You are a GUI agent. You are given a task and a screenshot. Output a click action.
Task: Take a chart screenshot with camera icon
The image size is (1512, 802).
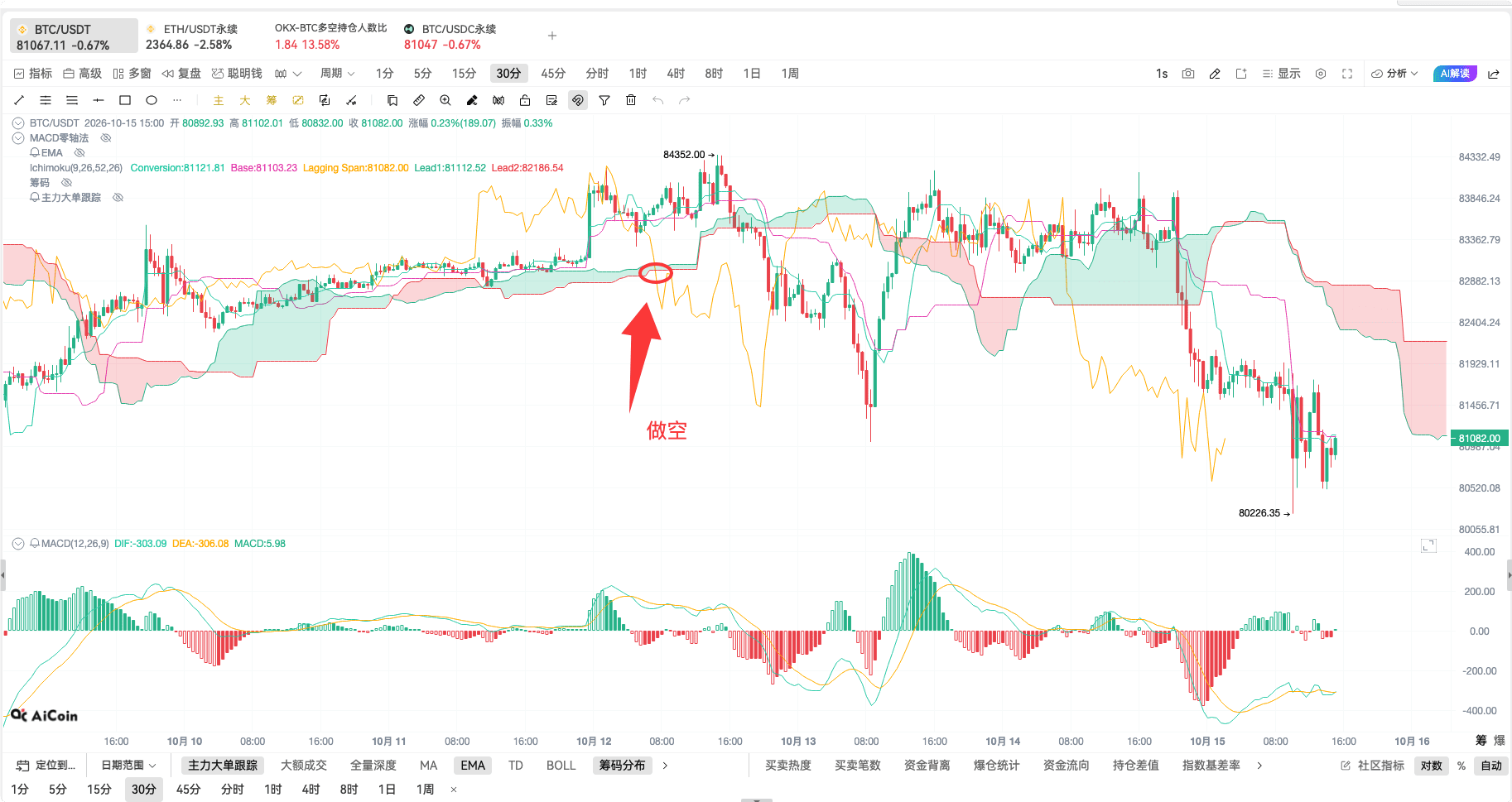[x=1188, y=74]
